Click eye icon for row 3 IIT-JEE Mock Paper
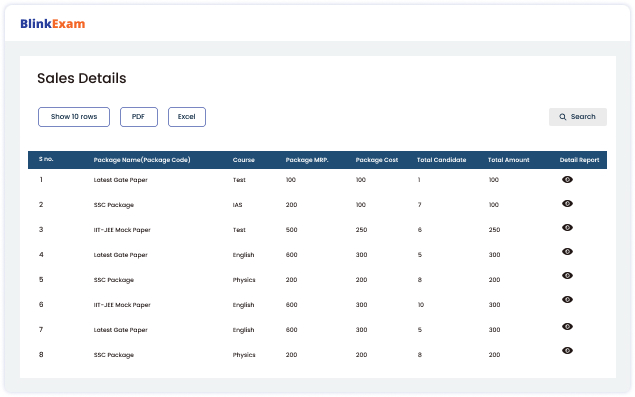Image resolution: width=635 pixels, height=397 pixels. (x=567, y=228)
